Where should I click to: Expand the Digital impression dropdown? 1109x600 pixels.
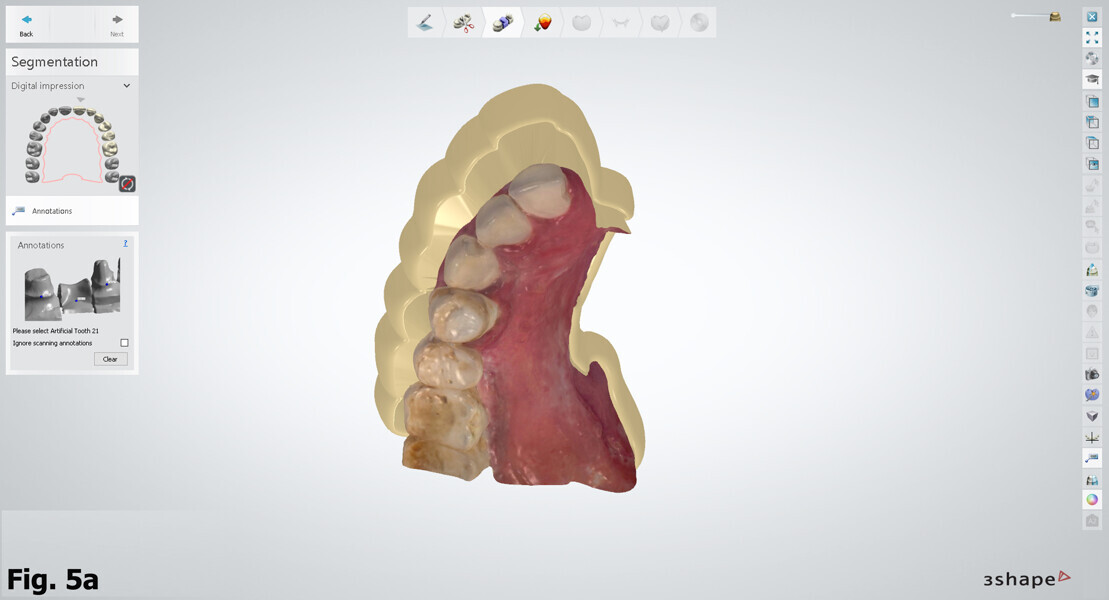[126, 86]
